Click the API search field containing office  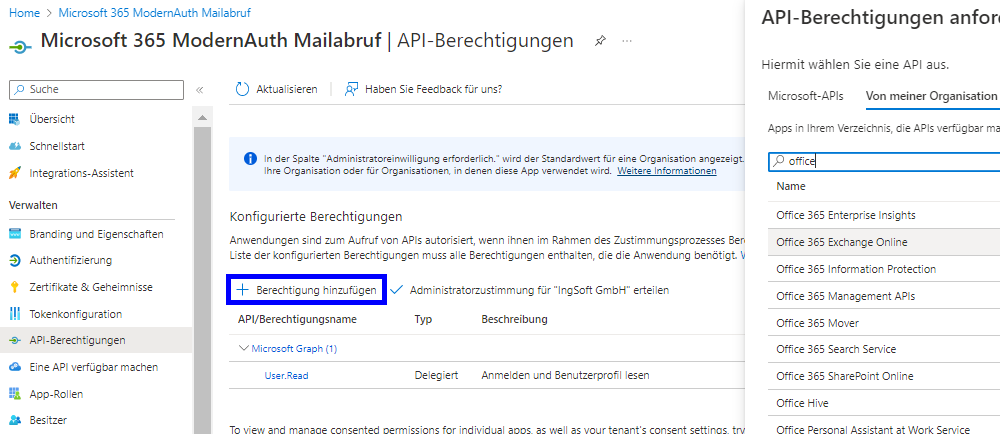coord(884,162)
